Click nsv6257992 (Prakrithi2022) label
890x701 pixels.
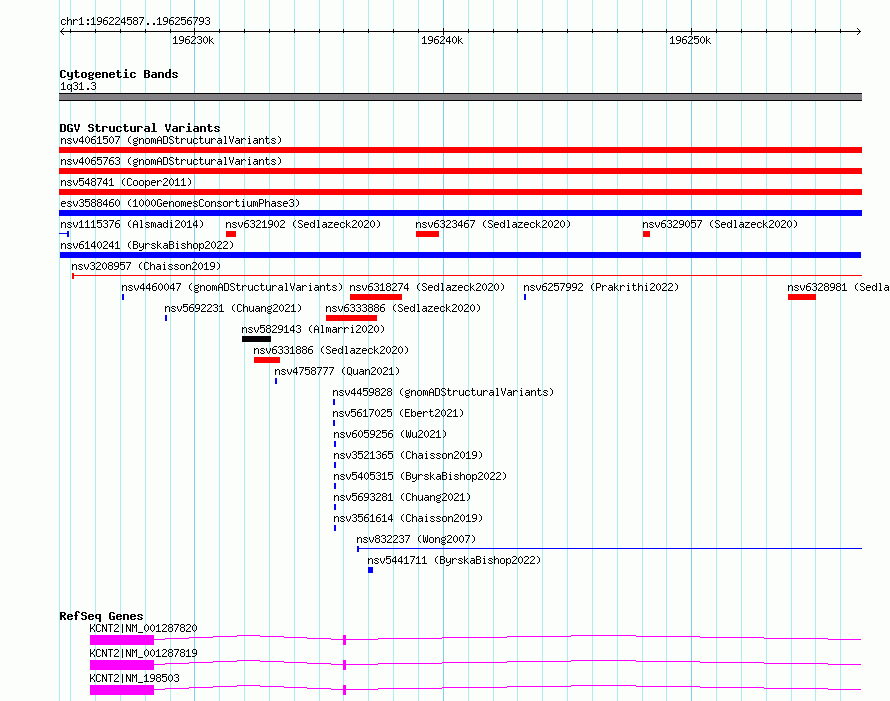click(x=601, y=287)
